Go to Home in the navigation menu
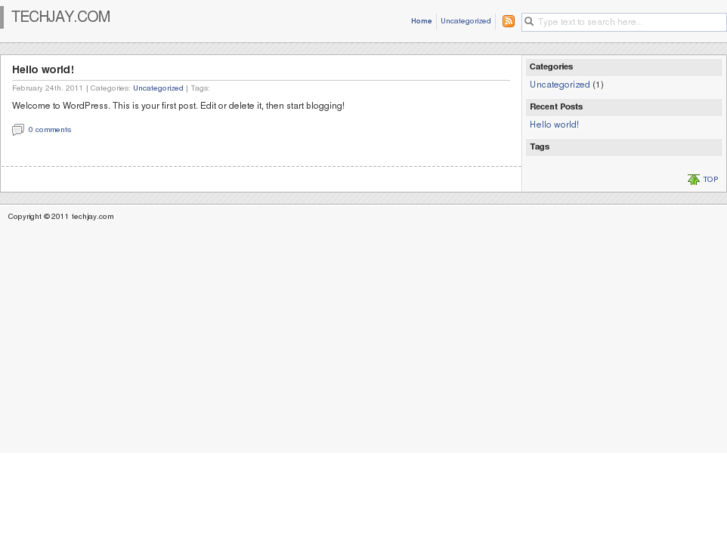Screen dimensions: 727x545 (x=421, y=21)
